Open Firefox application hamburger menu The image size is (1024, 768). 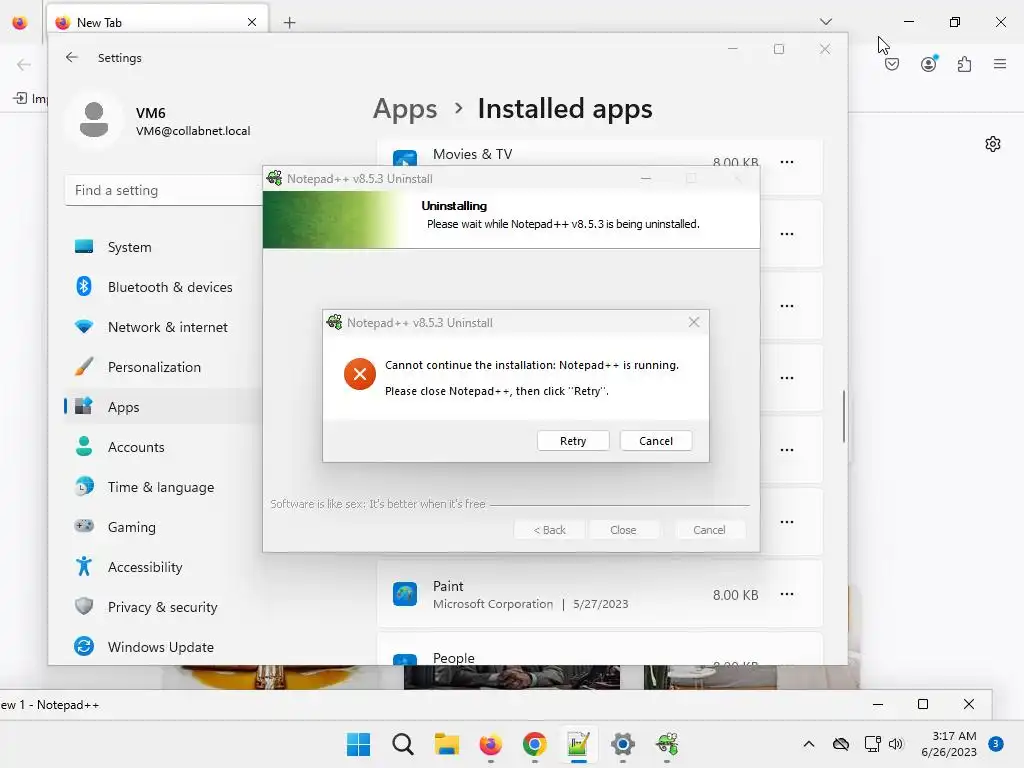(x=1000, y=64)
